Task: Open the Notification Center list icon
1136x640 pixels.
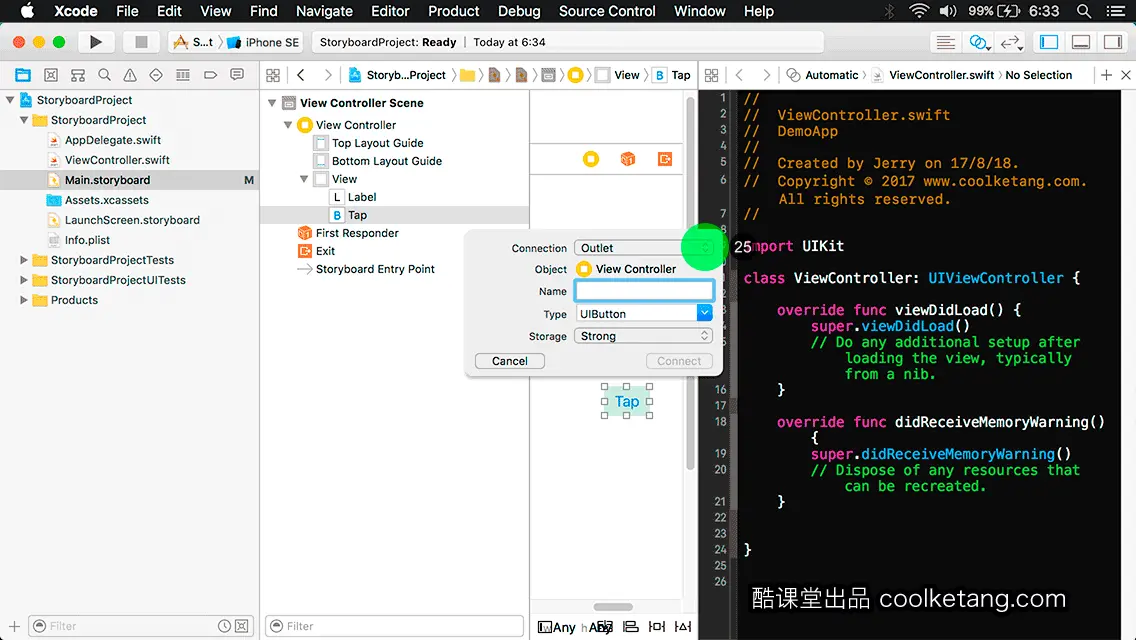Action: pos(1116,11)
